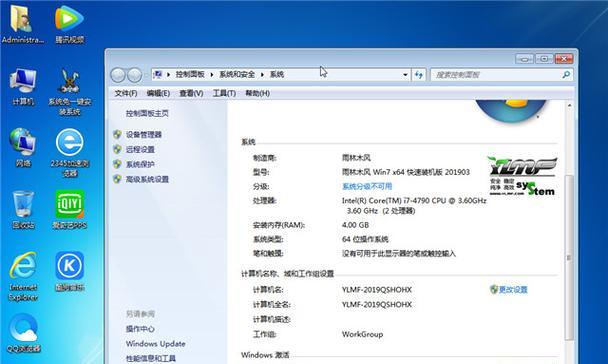This screenshot has height=364, width=608.
Task: Open Windows Update link in sidebar
Action: (x=155, y=343)
